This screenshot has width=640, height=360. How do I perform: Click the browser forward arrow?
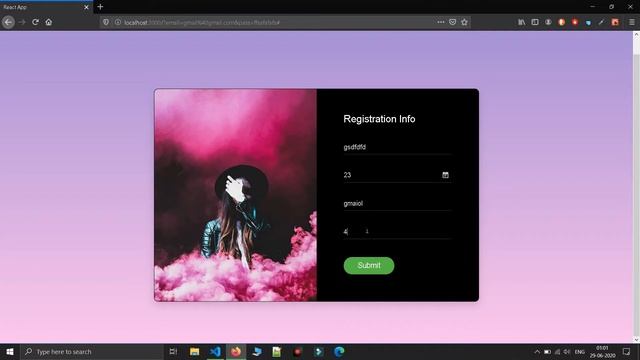click(22, 22)
